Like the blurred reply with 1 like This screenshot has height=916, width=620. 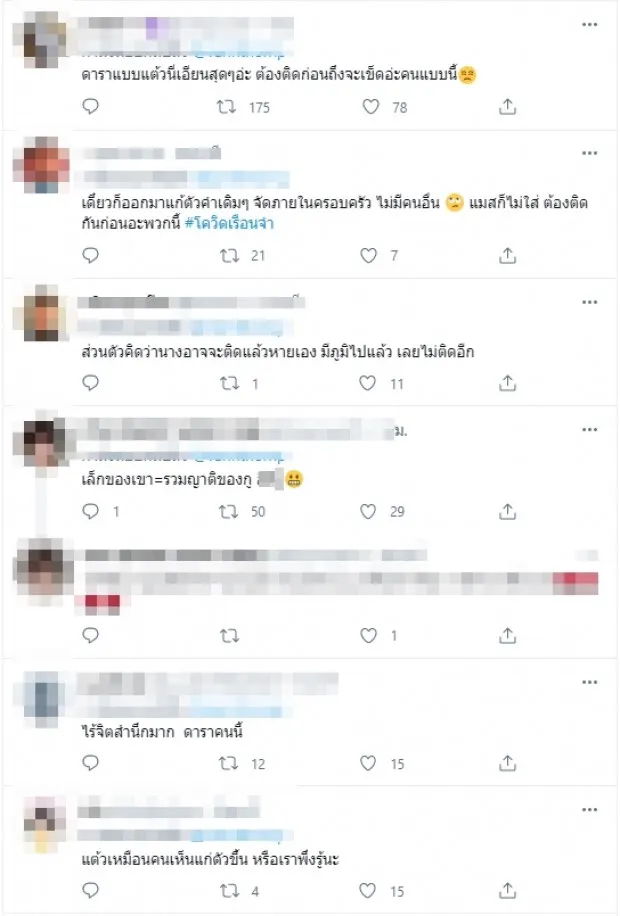coord(368,636)
